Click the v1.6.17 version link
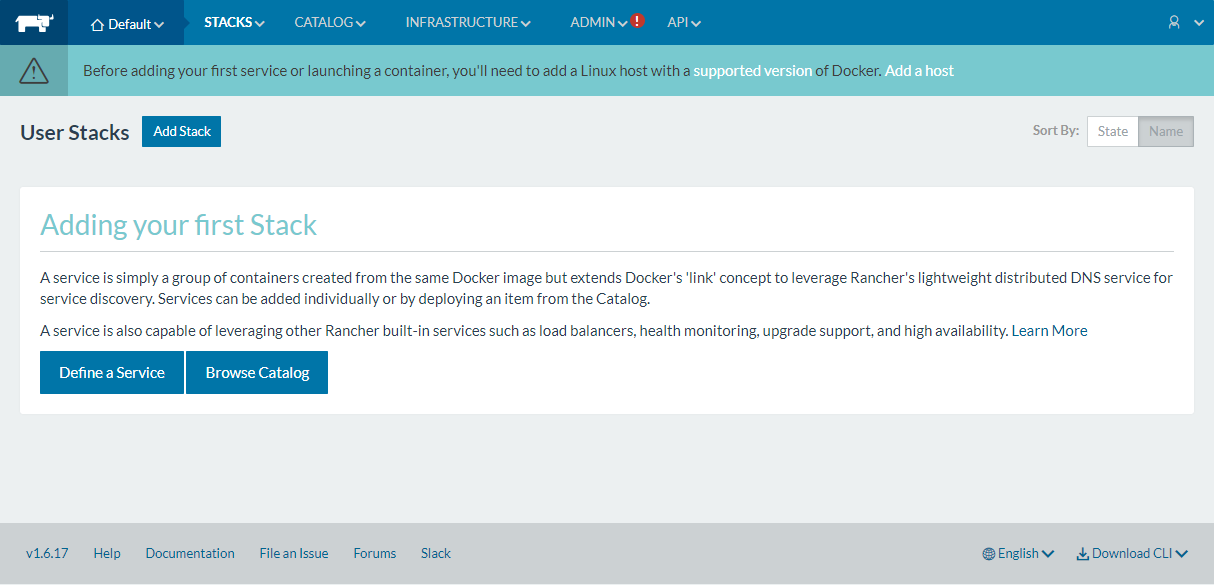The height and width of the screenshot is (585, 1214). [47, 553]
